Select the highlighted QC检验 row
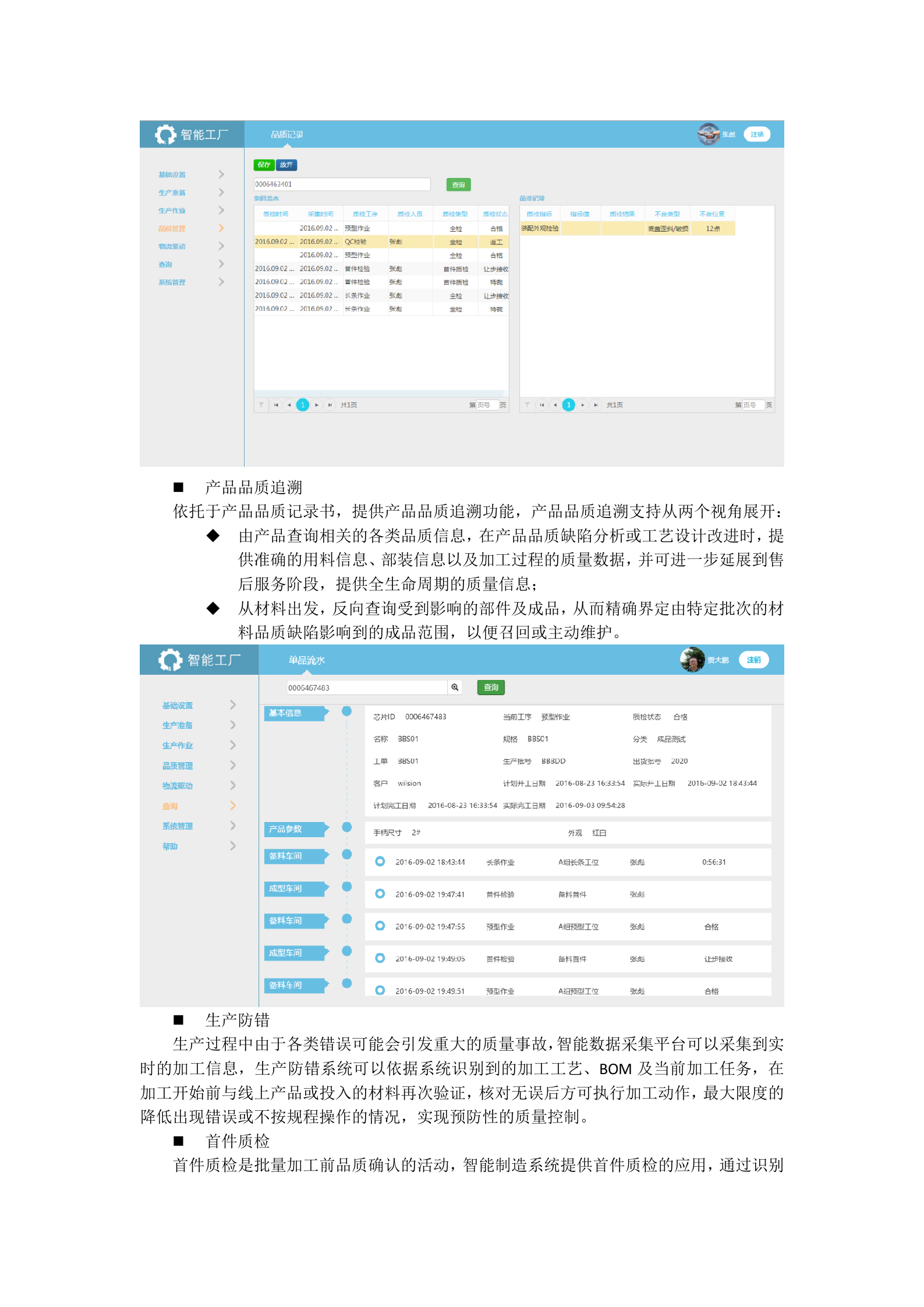Screen dimensions: 924x1307 tap(381, 242)
